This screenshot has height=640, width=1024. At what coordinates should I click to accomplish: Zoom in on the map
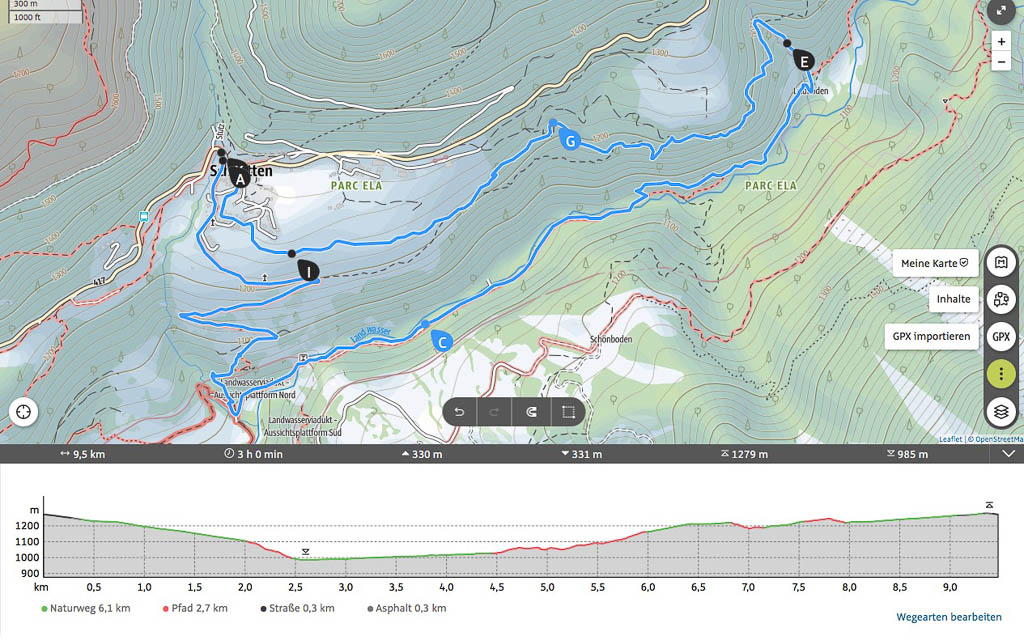coord(1001,42)
